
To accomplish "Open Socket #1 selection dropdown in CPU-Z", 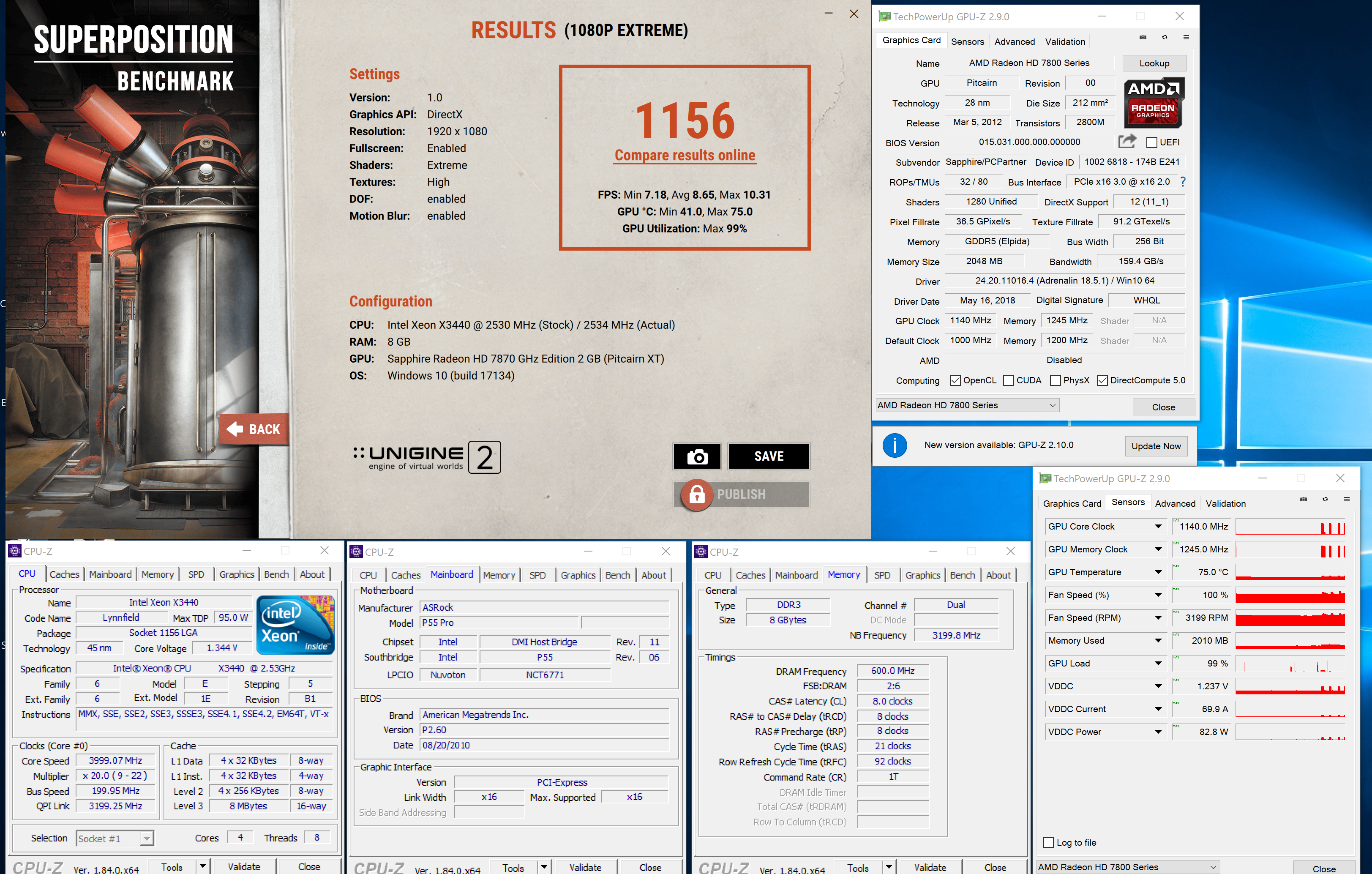I will tap(115, 838).
